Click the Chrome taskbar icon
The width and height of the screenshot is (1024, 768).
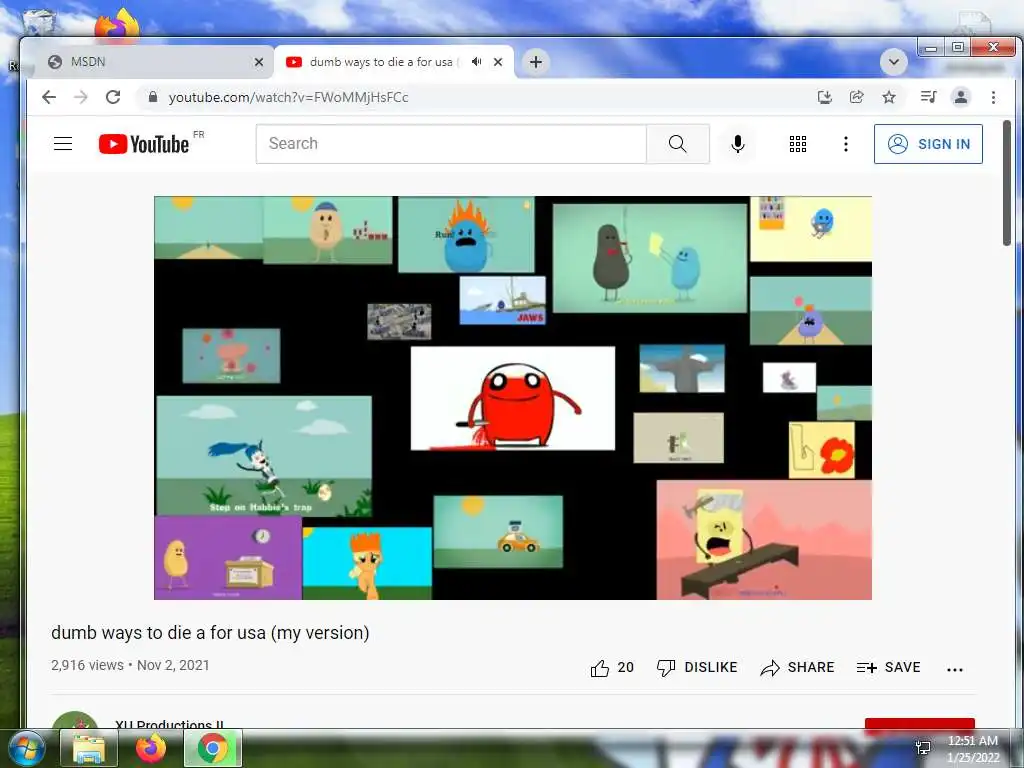(x=213, y=748)
